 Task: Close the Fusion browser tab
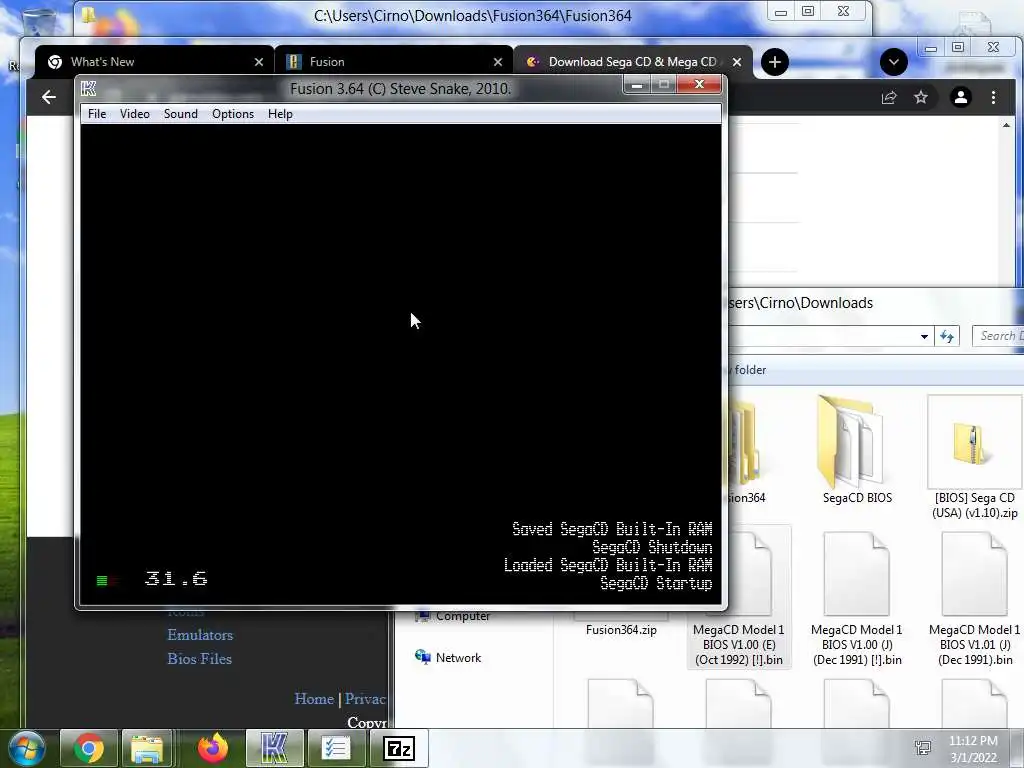[x=498, y=62]
